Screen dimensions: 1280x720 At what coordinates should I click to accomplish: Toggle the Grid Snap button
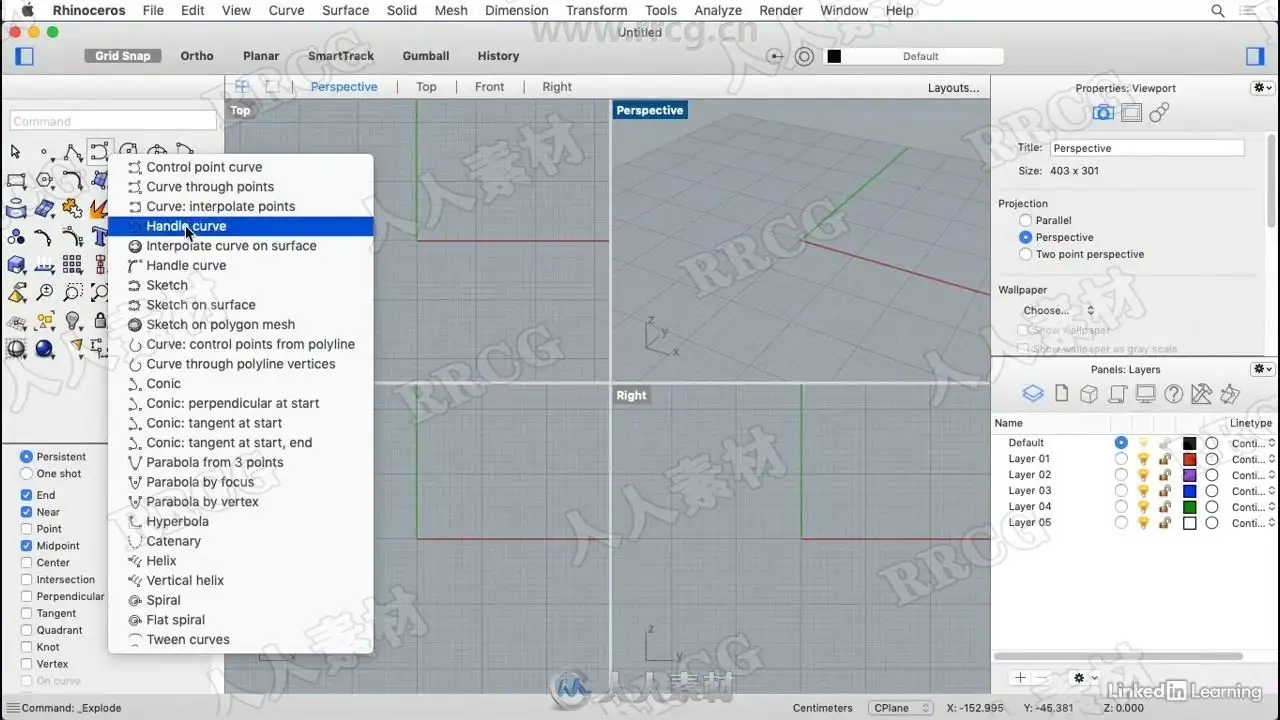point(122,56)
